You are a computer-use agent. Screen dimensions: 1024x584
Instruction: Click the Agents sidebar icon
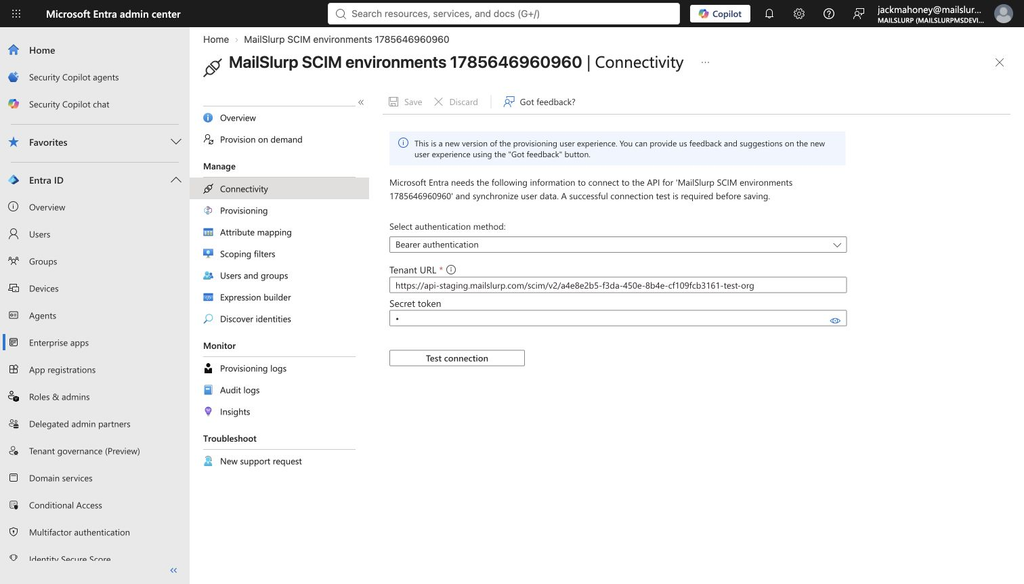[14, 316]
